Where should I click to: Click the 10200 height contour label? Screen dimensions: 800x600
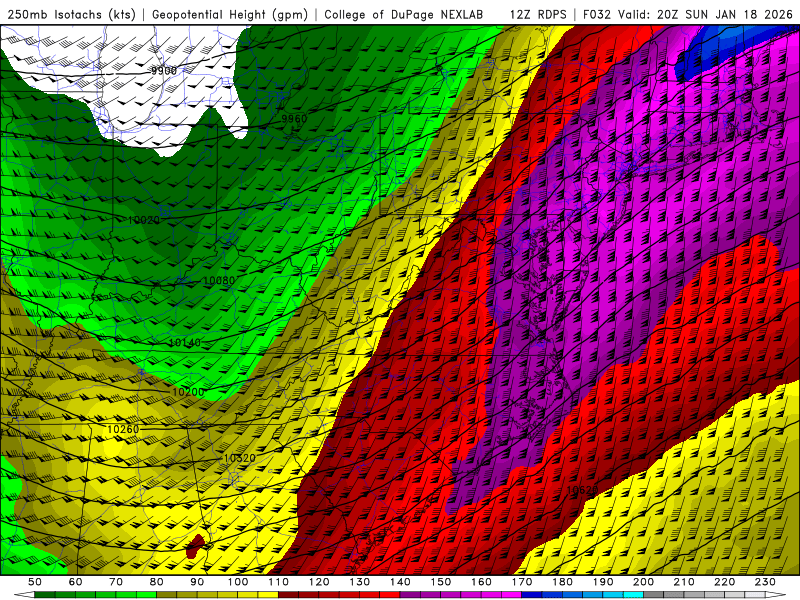[188, 392]
